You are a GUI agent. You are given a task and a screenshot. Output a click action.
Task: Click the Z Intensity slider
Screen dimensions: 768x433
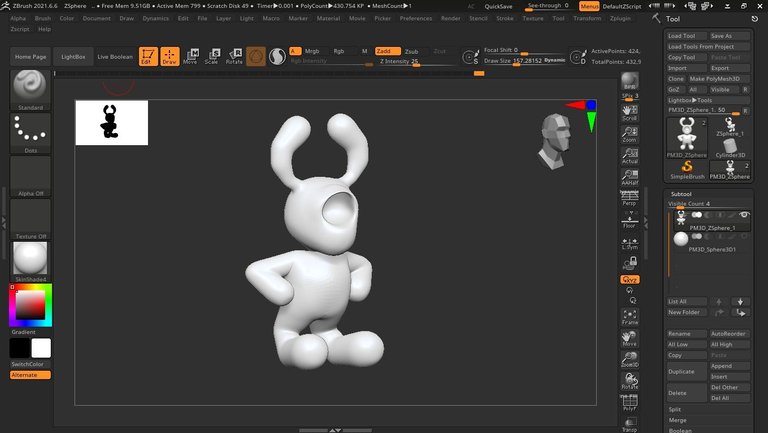tap(416, 62)
